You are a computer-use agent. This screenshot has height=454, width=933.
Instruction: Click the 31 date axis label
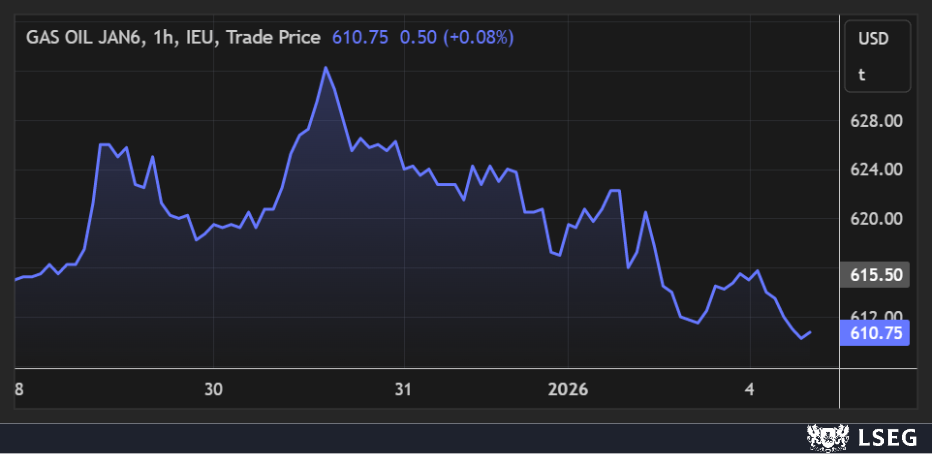[x=404, y=388]
